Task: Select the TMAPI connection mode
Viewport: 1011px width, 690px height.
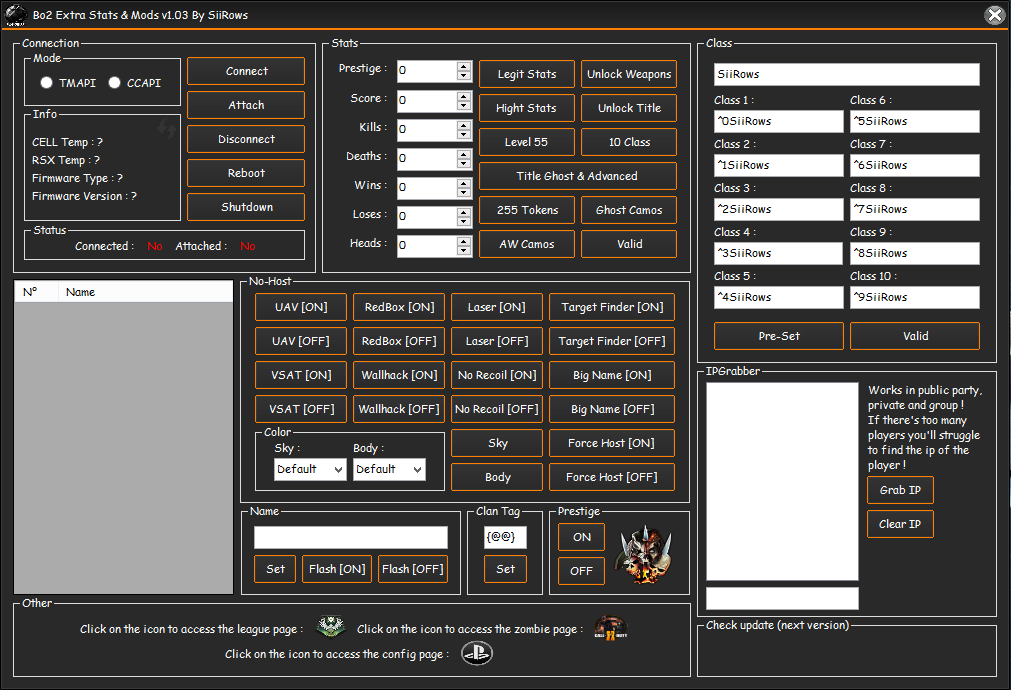Action: coord(46,83)
